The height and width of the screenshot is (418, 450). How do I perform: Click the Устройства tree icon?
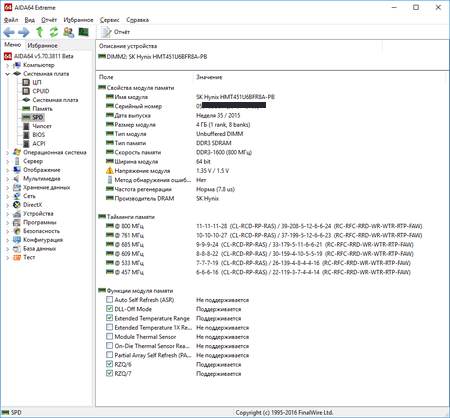(x=17, y=214)
